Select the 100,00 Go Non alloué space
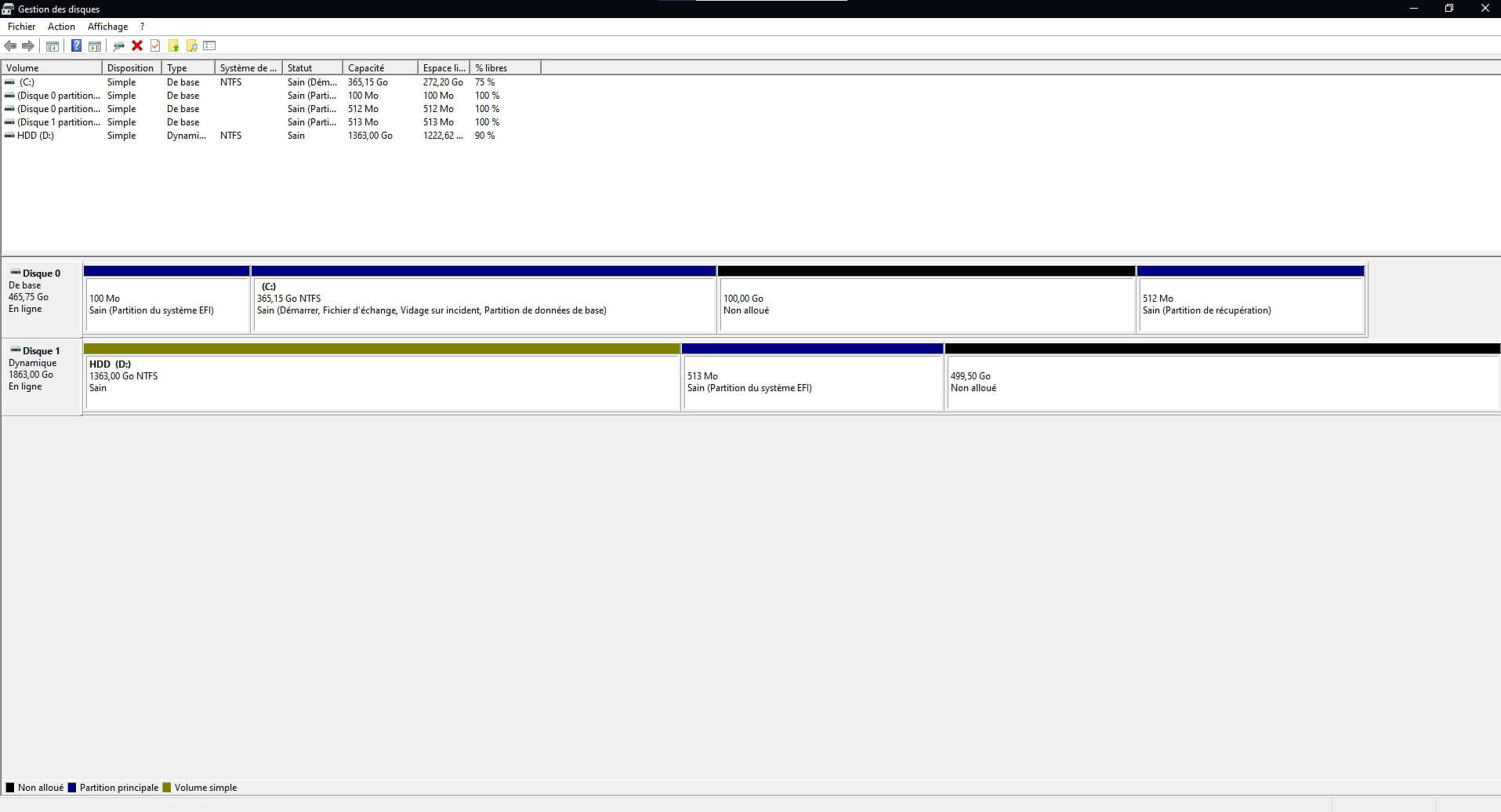Viewport: 1501px width, 812px height. pyautogui.click(x=926, y=299)
